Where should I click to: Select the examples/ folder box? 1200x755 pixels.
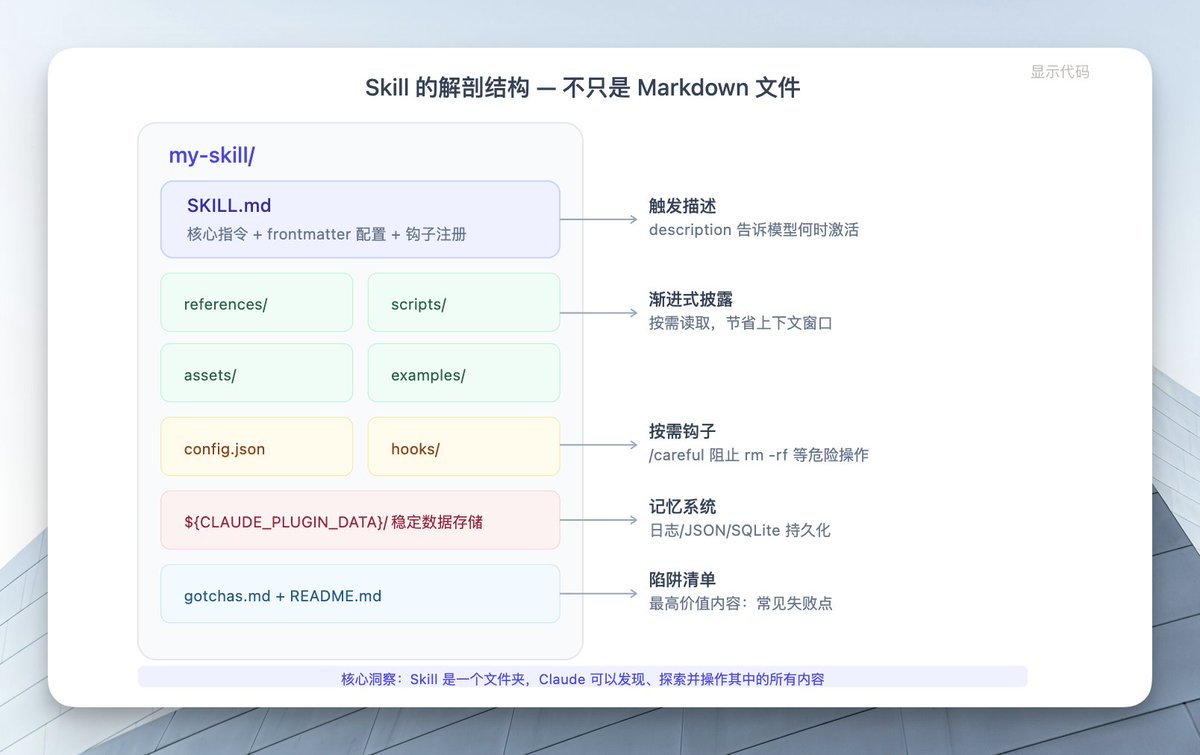(x=464, y=373)
